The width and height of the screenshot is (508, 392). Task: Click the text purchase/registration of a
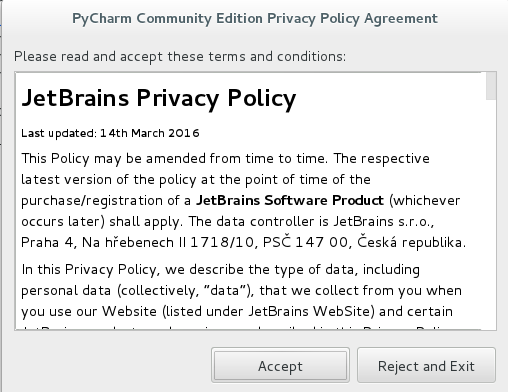(106, 200)
